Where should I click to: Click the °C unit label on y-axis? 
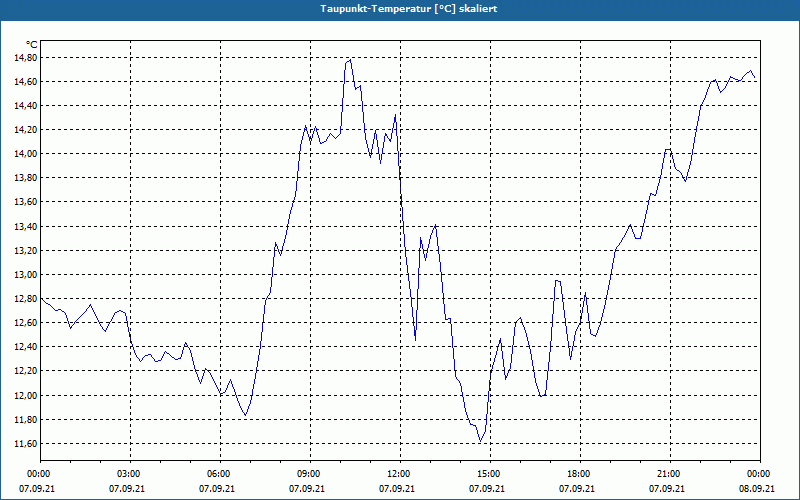tap(32, 45)
